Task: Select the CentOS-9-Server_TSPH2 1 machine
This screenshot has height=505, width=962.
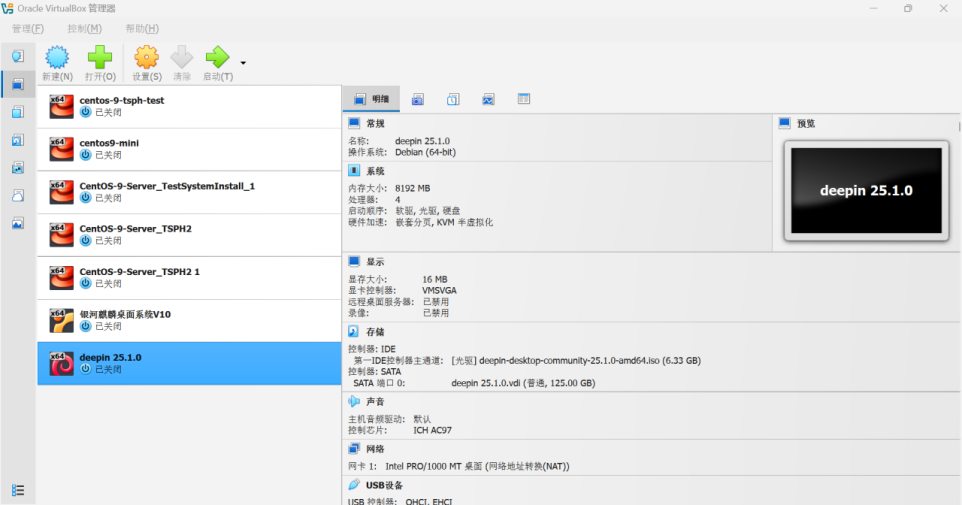Action: point(189,278)
